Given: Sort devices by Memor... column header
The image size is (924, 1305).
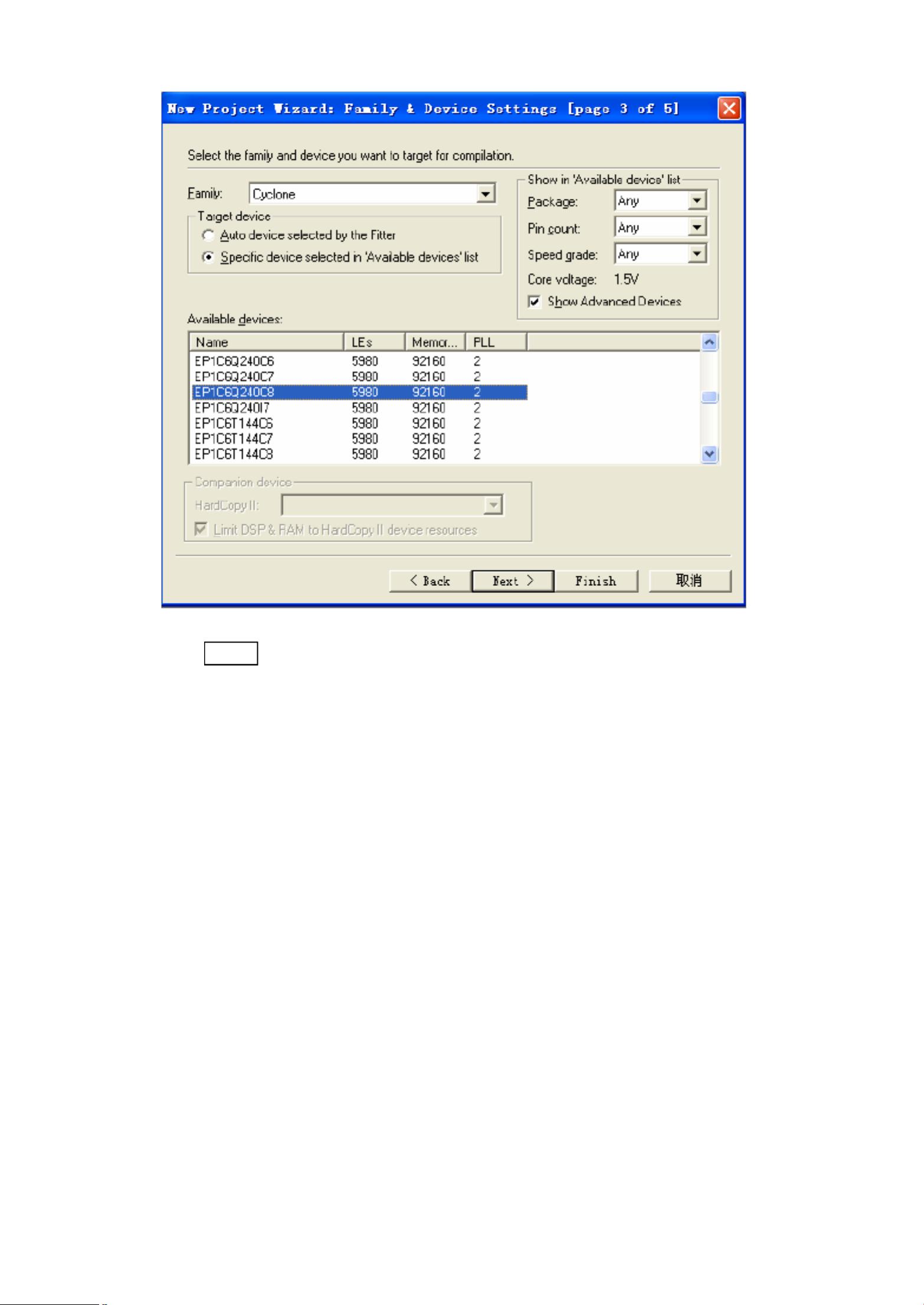Looking at the screenshot, I should tap(435, 342).
